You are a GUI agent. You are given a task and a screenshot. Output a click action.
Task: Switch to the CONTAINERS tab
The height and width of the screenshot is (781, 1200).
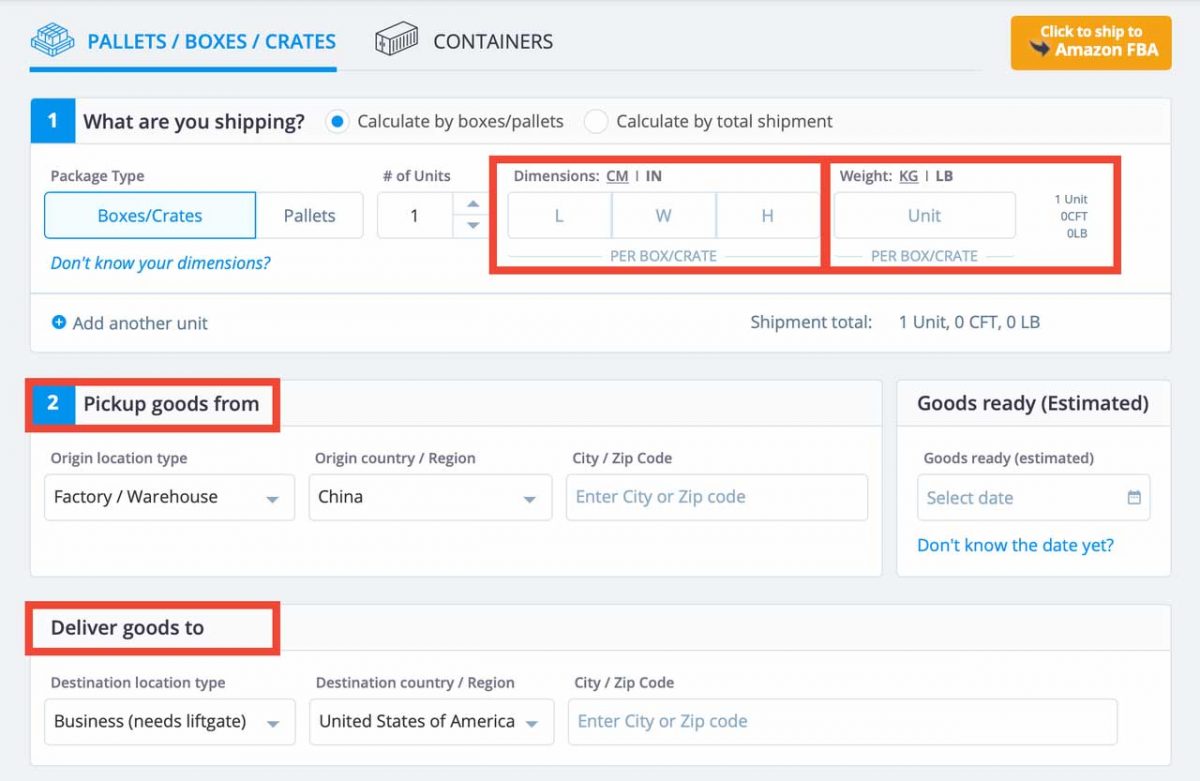tap(491, 41)
